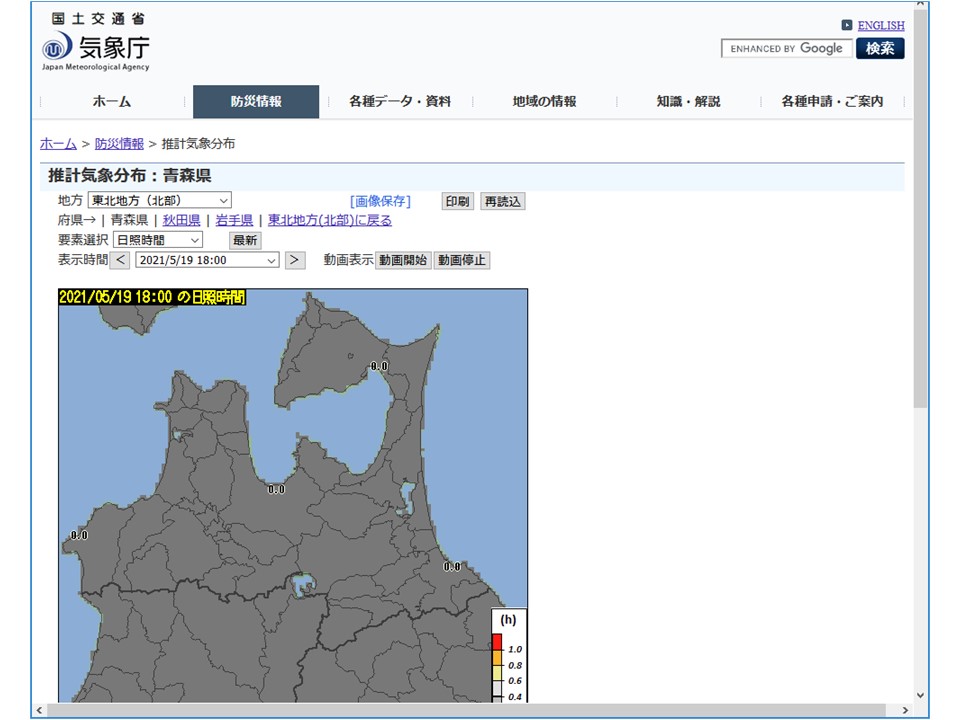Click the 検索 search button
Screen dimensions: 960x720
pos(880,48)
